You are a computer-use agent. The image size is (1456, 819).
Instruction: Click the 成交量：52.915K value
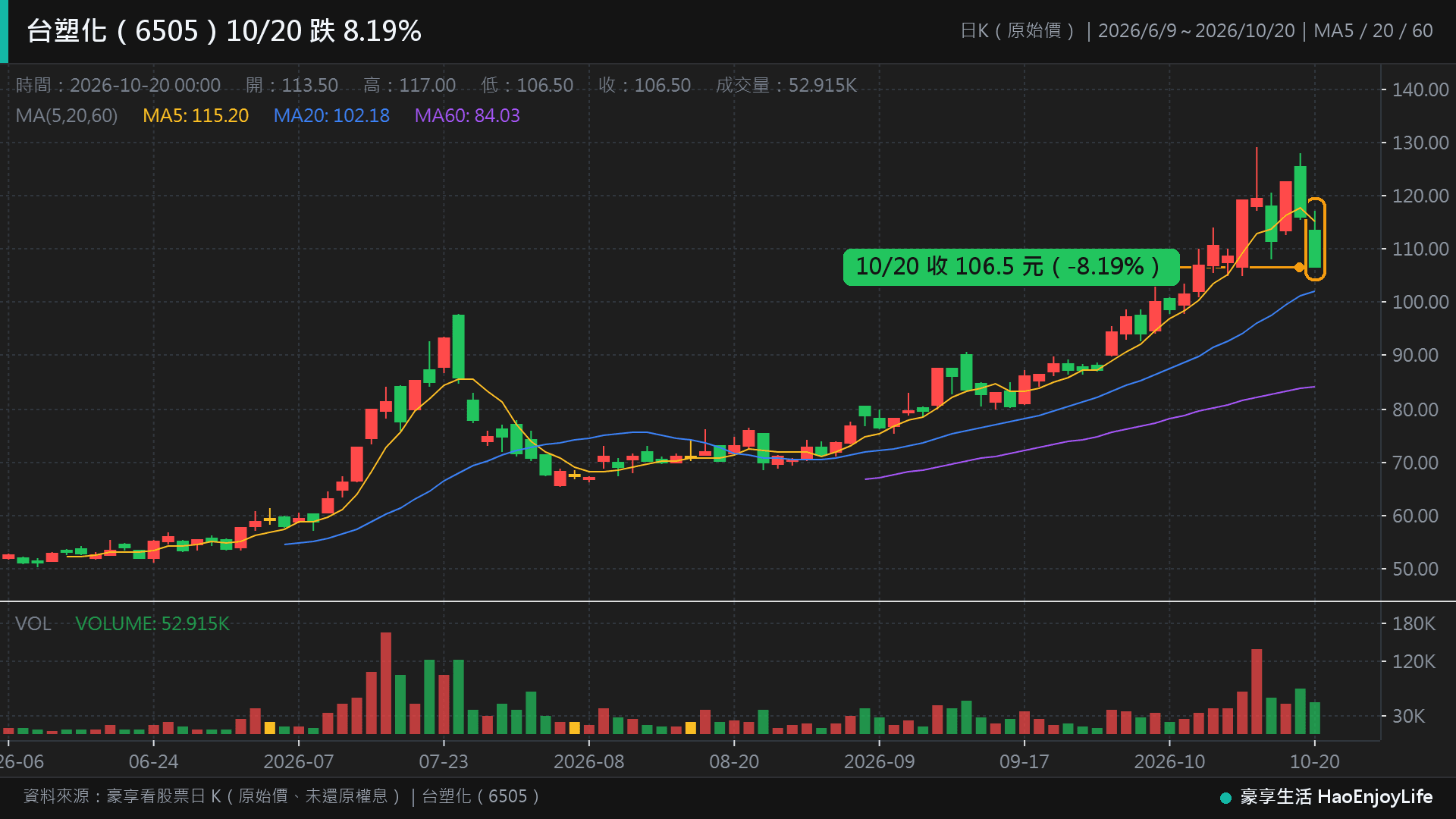(786, 85)
